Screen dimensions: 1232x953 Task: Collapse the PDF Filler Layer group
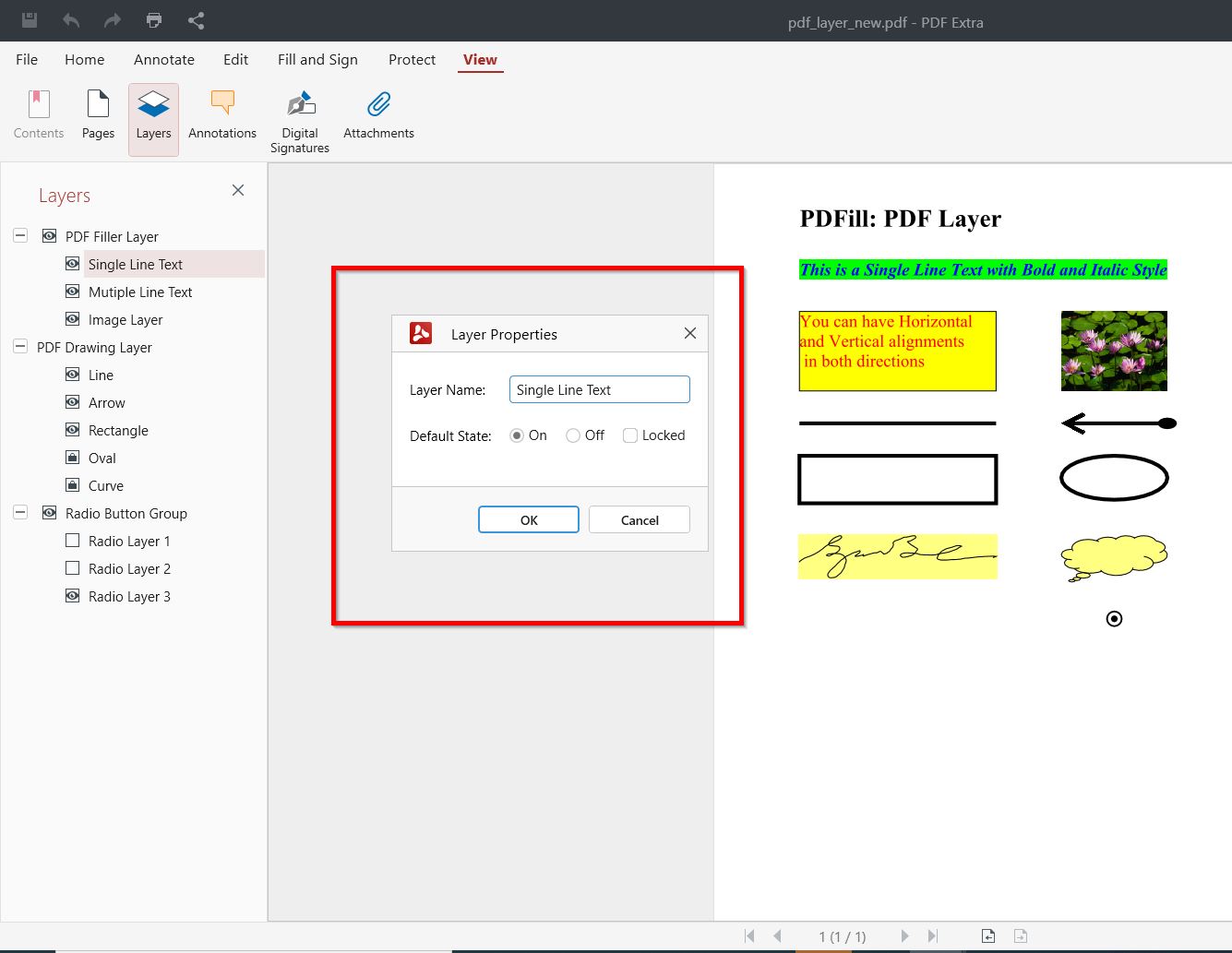19,235
